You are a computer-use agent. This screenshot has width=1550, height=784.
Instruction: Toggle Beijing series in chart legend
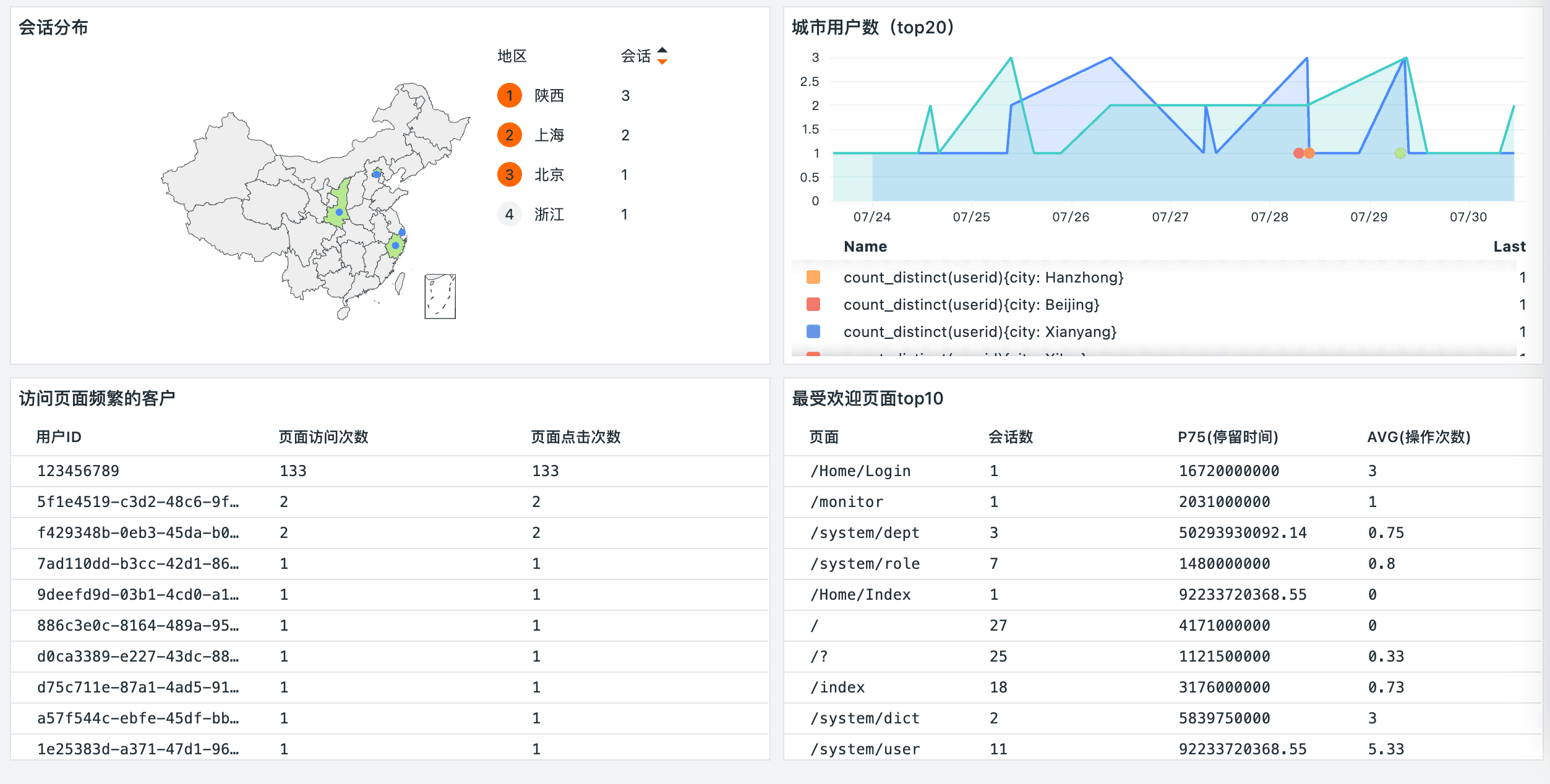coord(971,305)
